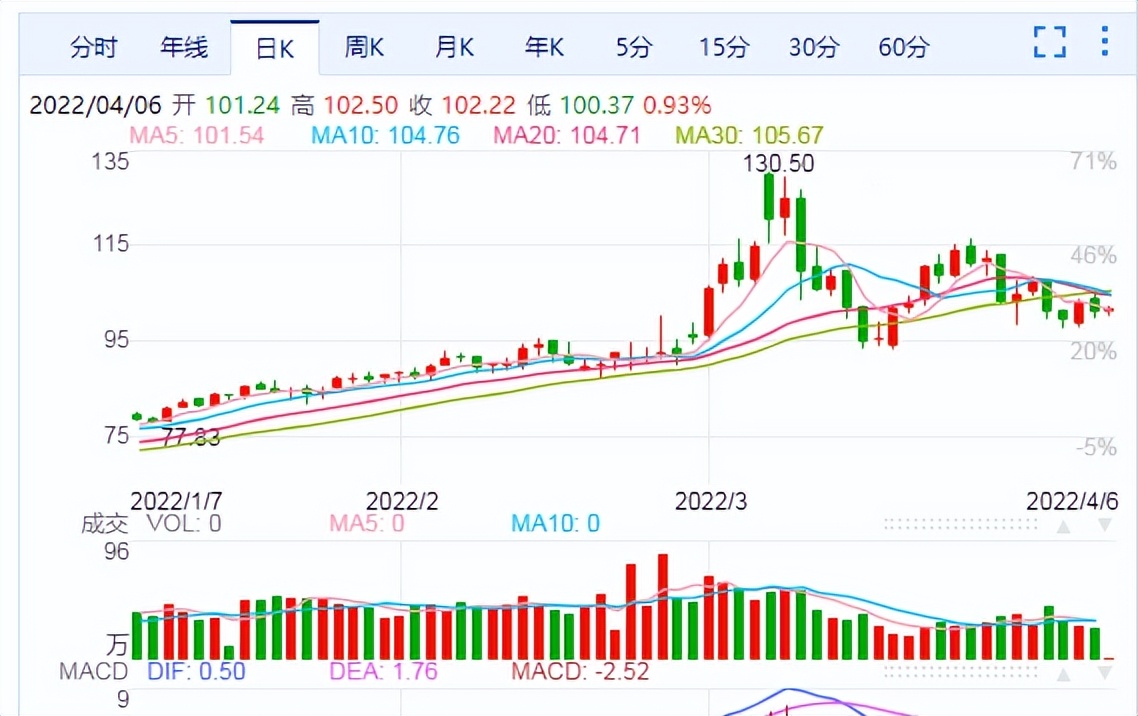Switch to the 60分 interval tab
The image size is (1138, 716).
(x=904, y=48)
